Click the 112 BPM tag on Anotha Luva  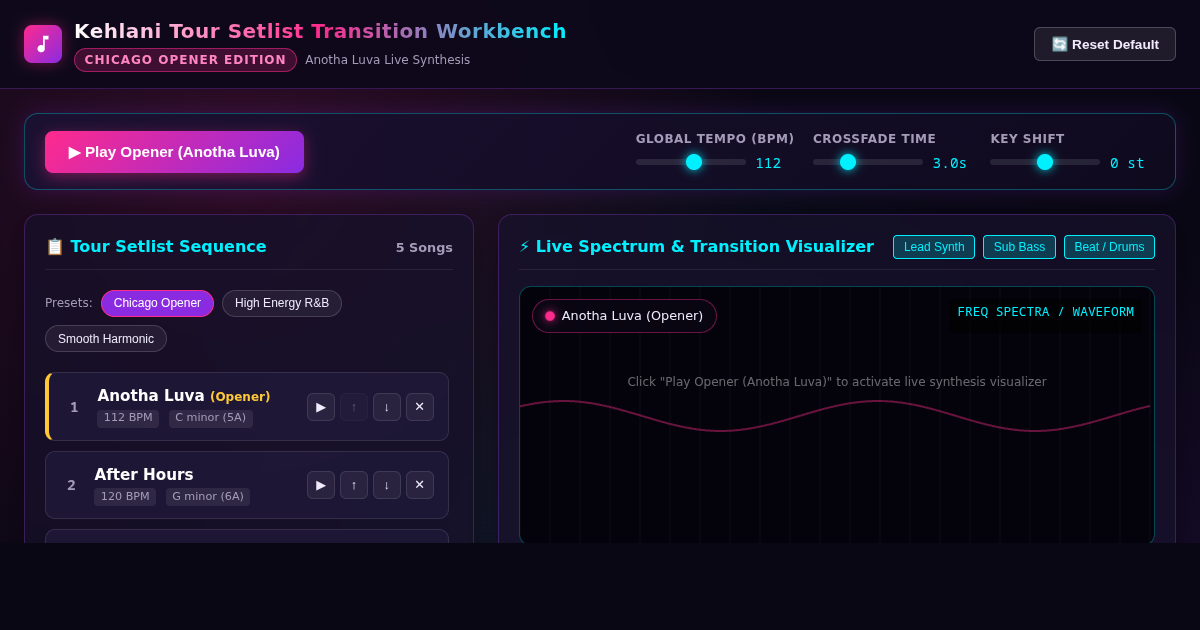click(x=128, y=418)
